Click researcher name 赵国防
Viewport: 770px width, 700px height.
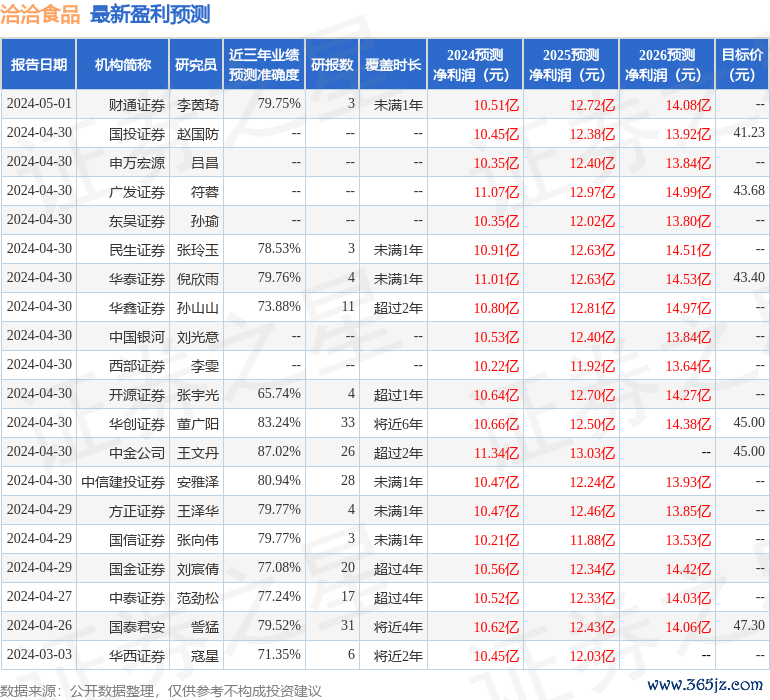tap(197, 134)
